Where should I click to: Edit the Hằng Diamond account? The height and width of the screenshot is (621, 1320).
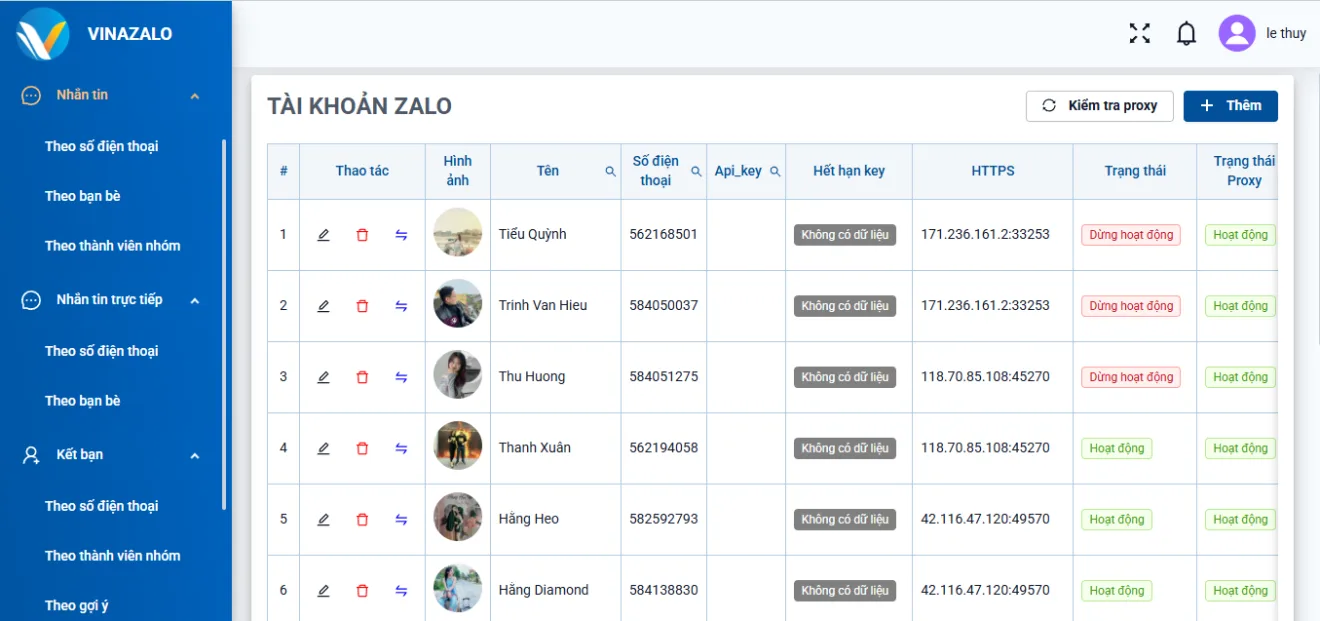(323, 591)
